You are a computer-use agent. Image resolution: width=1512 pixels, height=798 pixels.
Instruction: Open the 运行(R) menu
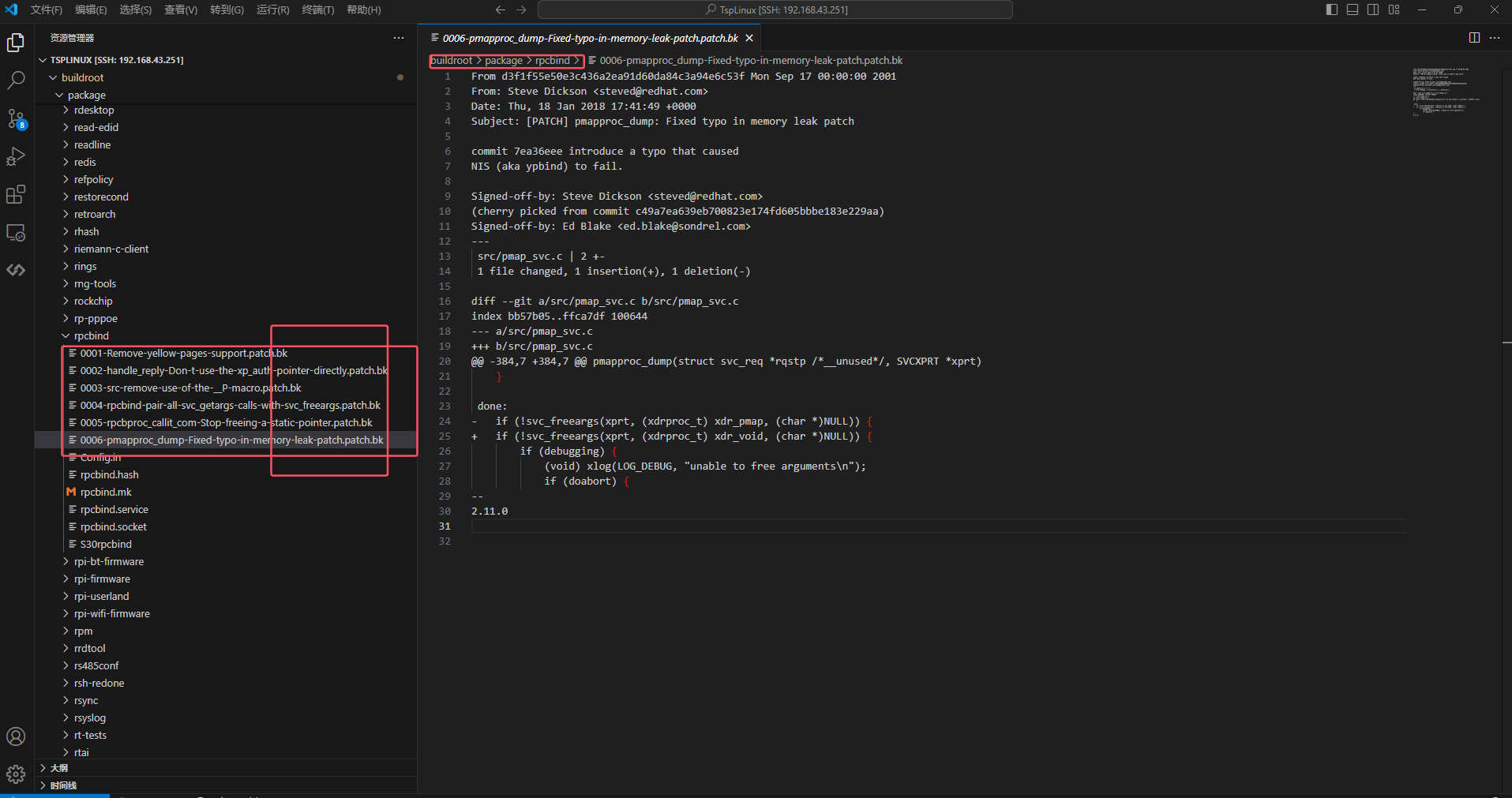tap(272, 9)
